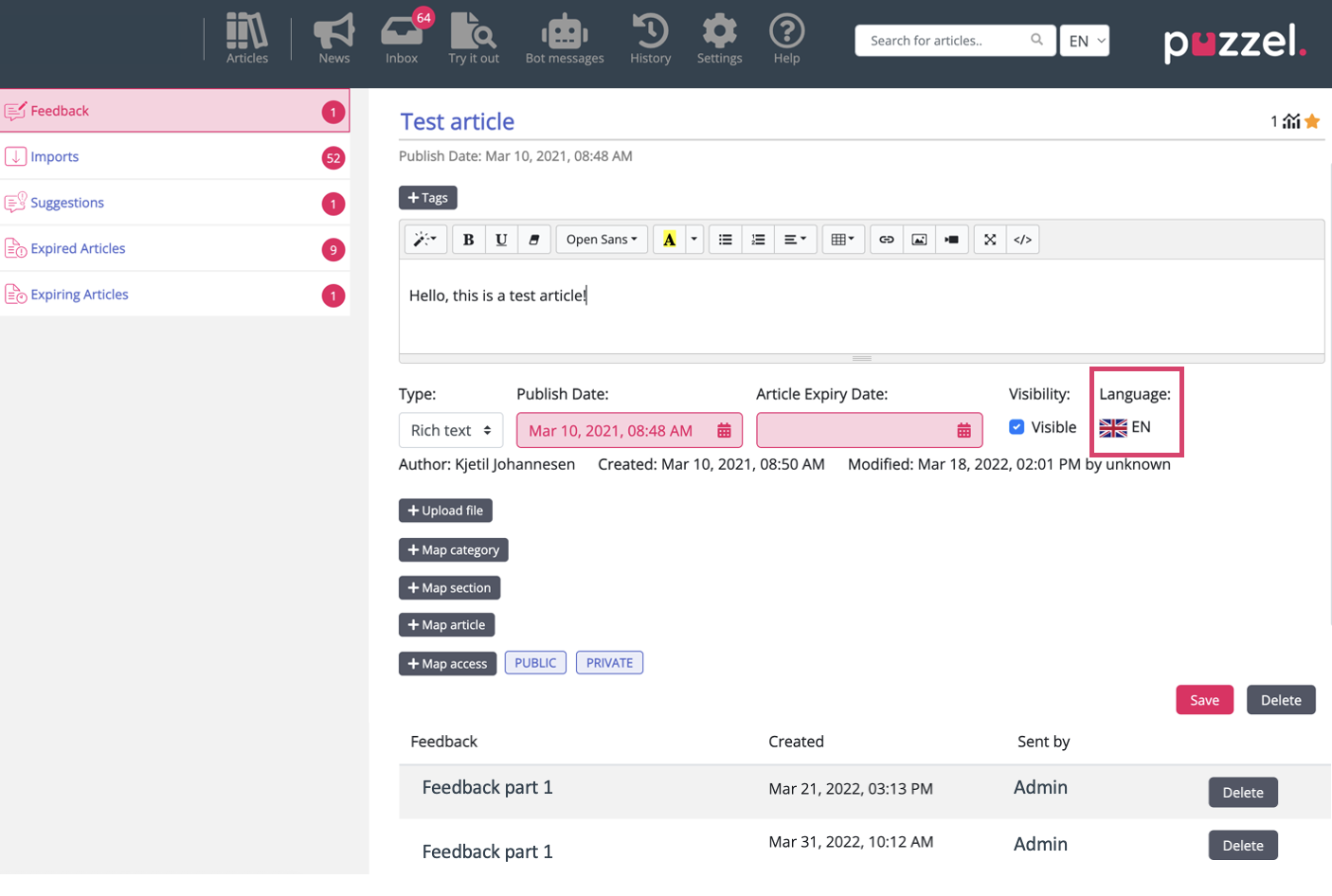The image size is (1332, 896).
Task: Open the Open Sans font dropdown
Action: pos(602,240)
